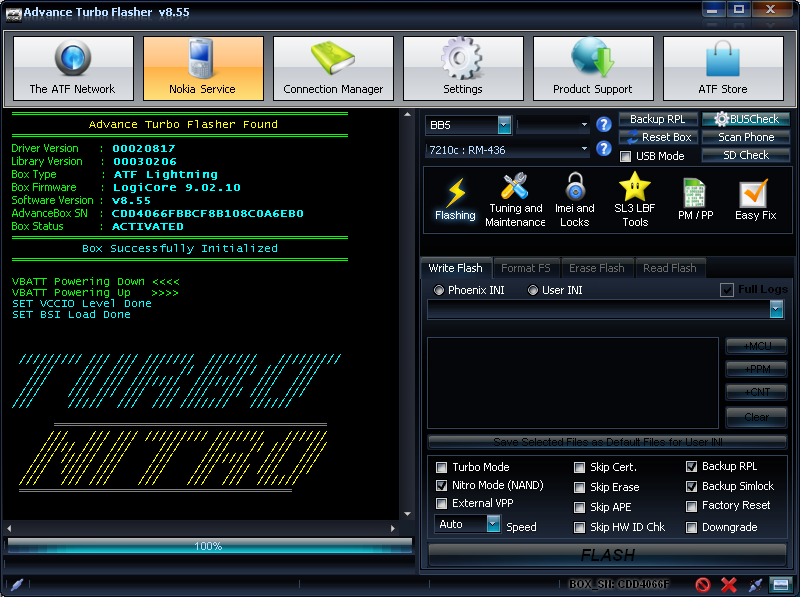Open The ATF Network section
Image resolution: width=800 pixels, height=597 pixels.
pyautogui.click(x=73, y=68)
